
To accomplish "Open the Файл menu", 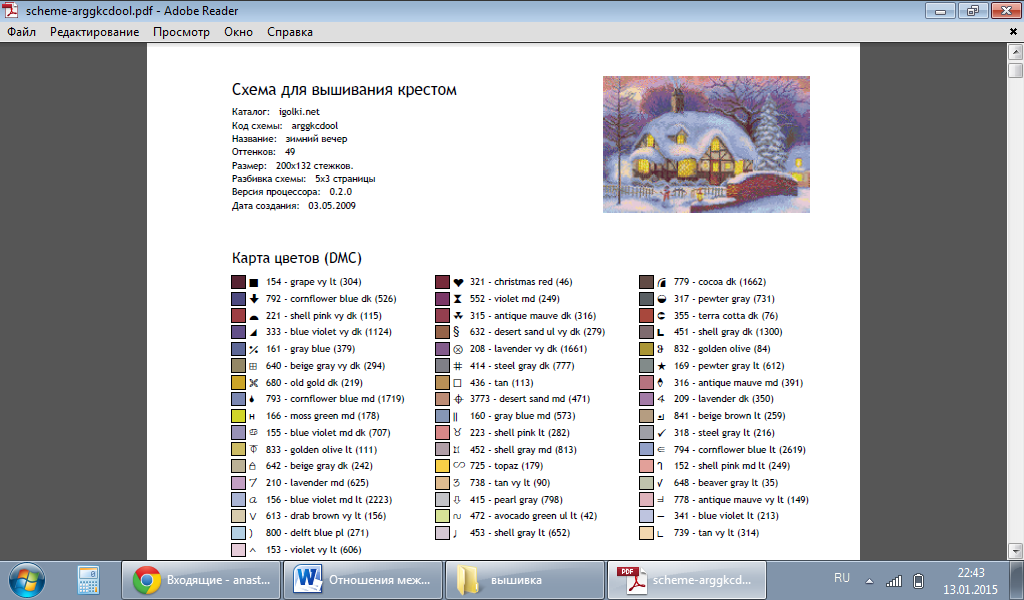I will [21, 32].
